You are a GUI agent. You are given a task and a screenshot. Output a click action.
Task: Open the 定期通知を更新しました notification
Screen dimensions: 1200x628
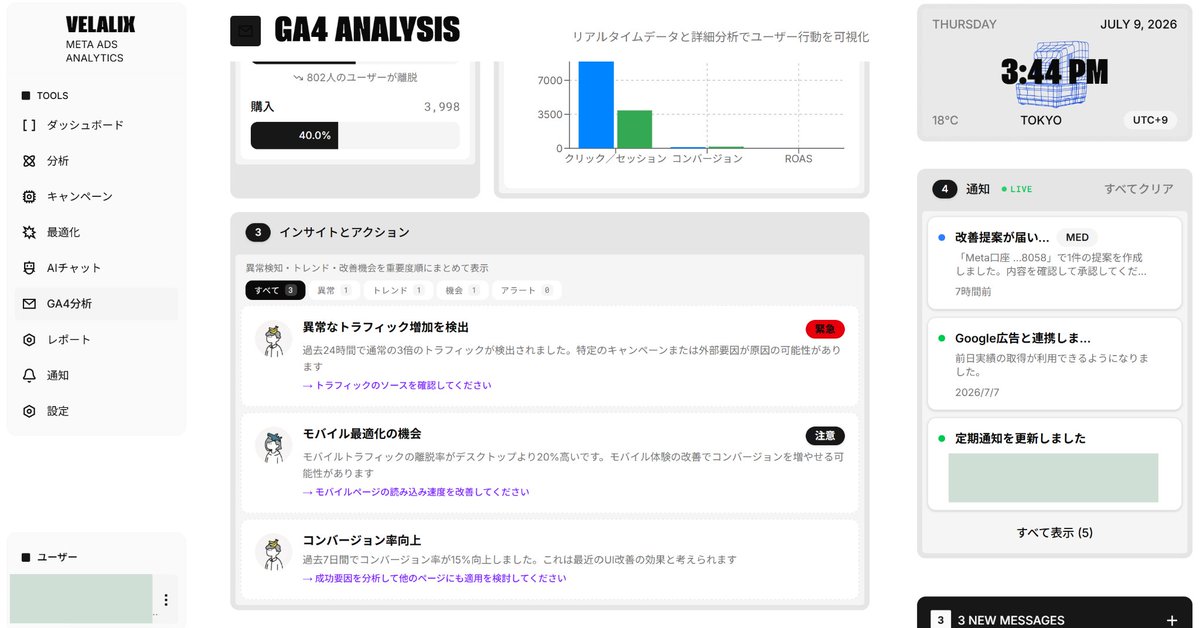[1054, 464]
